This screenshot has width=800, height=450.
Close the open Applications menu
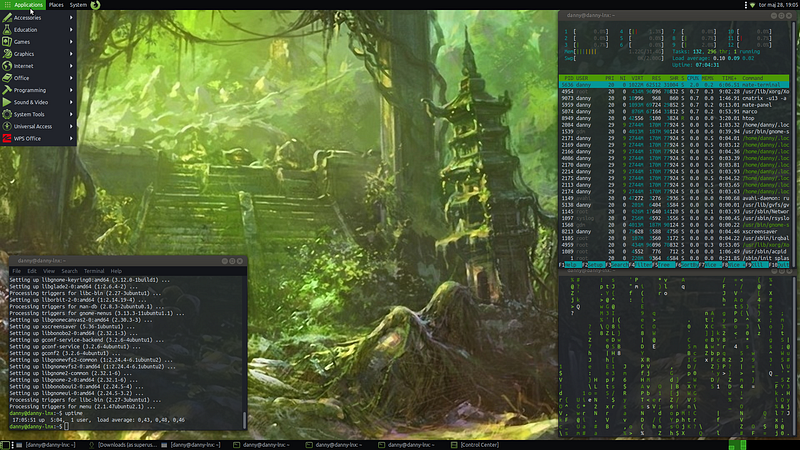(x=23, y=5)
